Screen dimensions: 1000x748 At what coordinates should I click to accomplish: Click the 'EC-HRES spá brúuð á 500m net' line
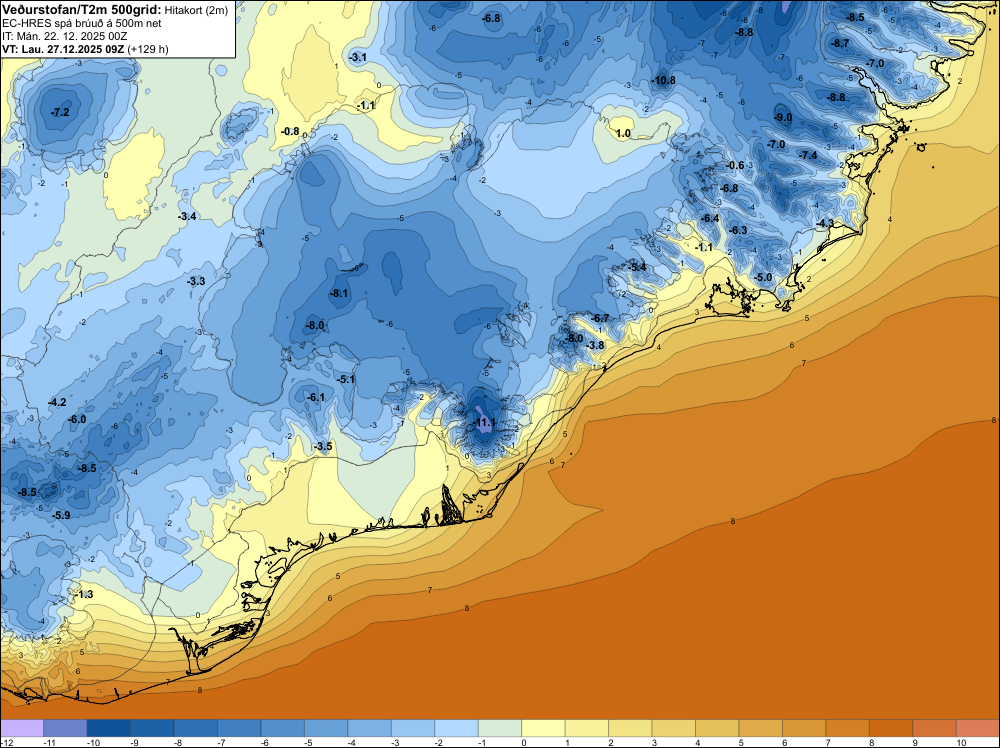(82, 23)
